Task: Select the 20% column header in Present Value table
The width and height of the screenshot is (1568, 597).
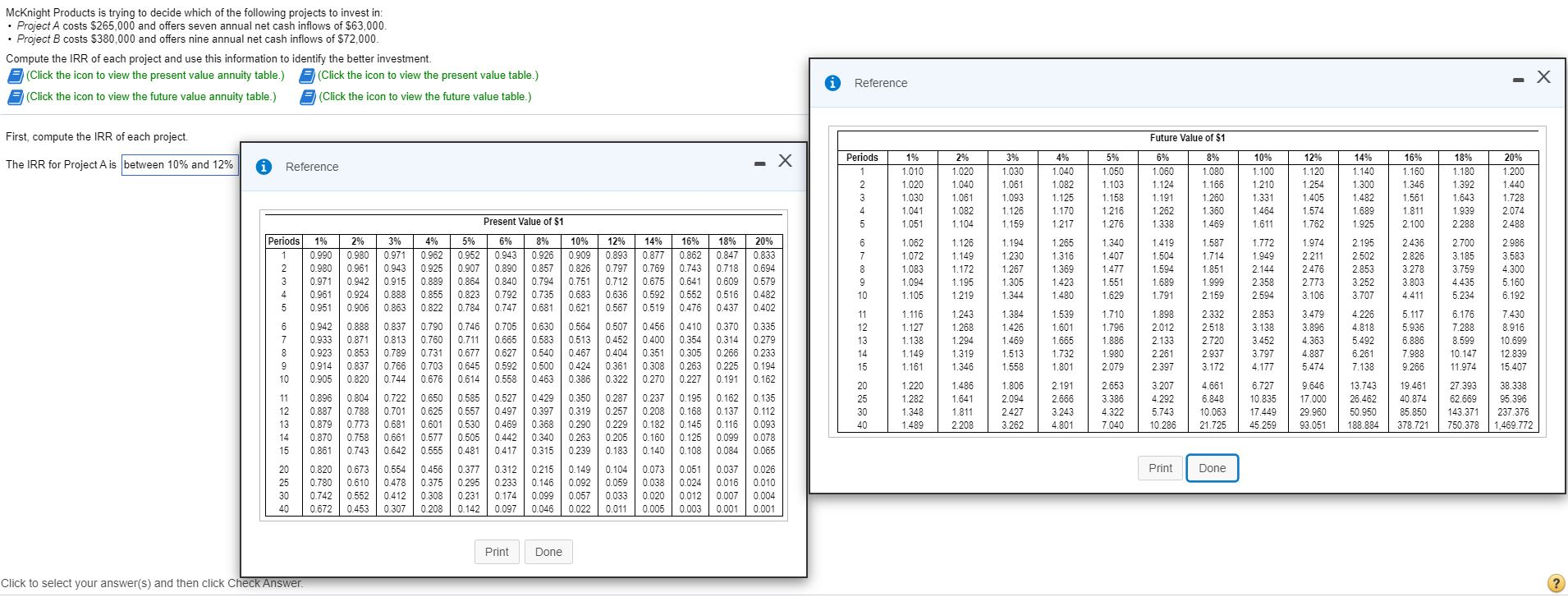Action: (x=764, y=241)
